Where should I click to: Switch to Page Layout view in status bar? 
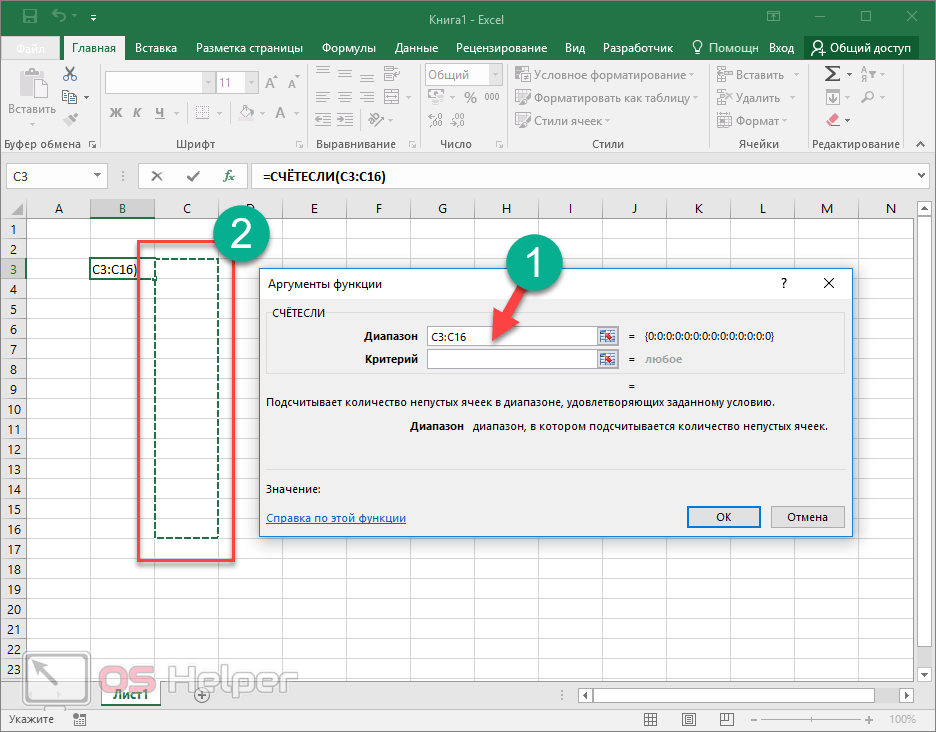point(688,719)
